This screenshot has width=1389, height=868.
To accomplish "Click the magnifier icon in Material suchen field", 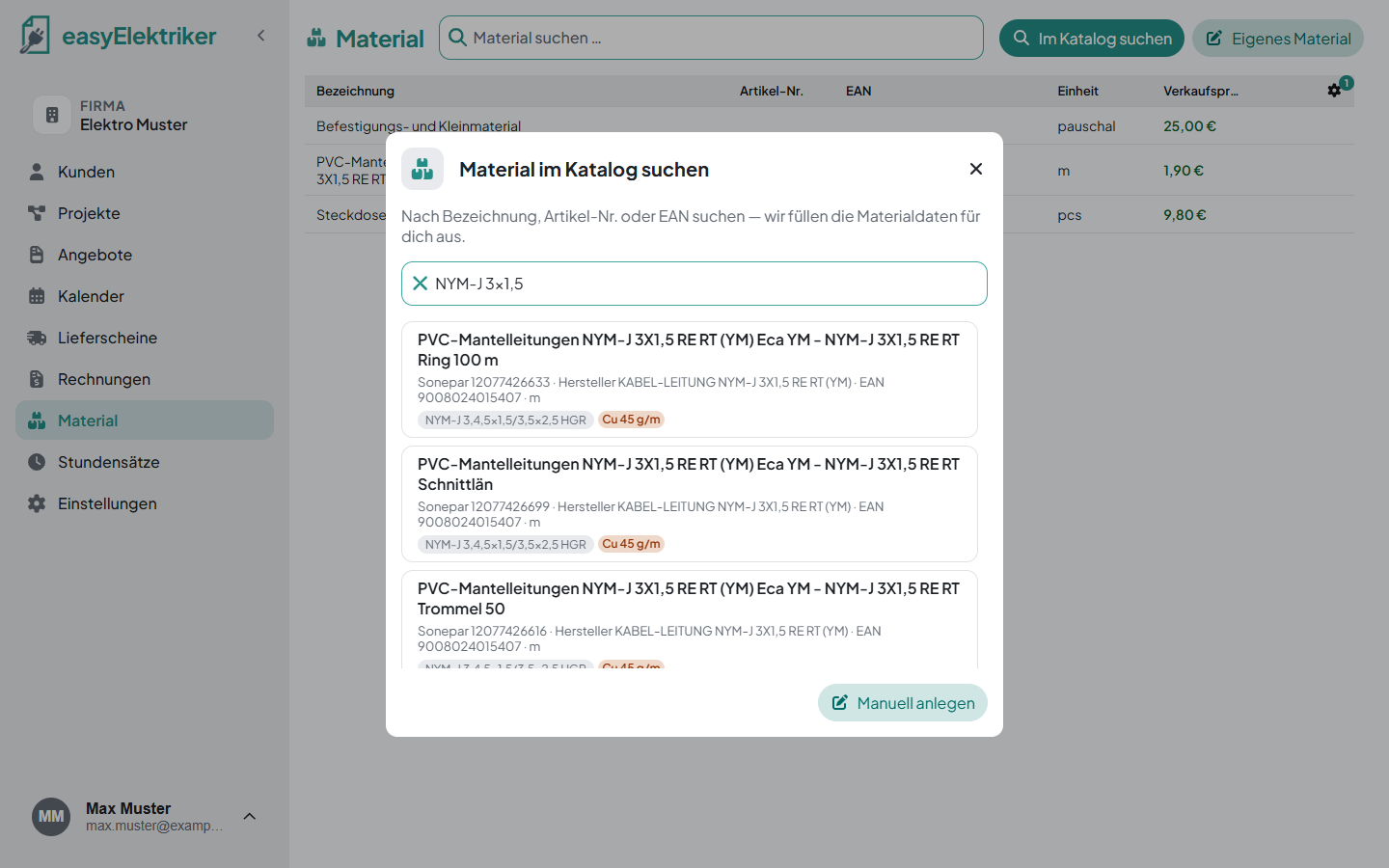I will (x=457, y=38).
